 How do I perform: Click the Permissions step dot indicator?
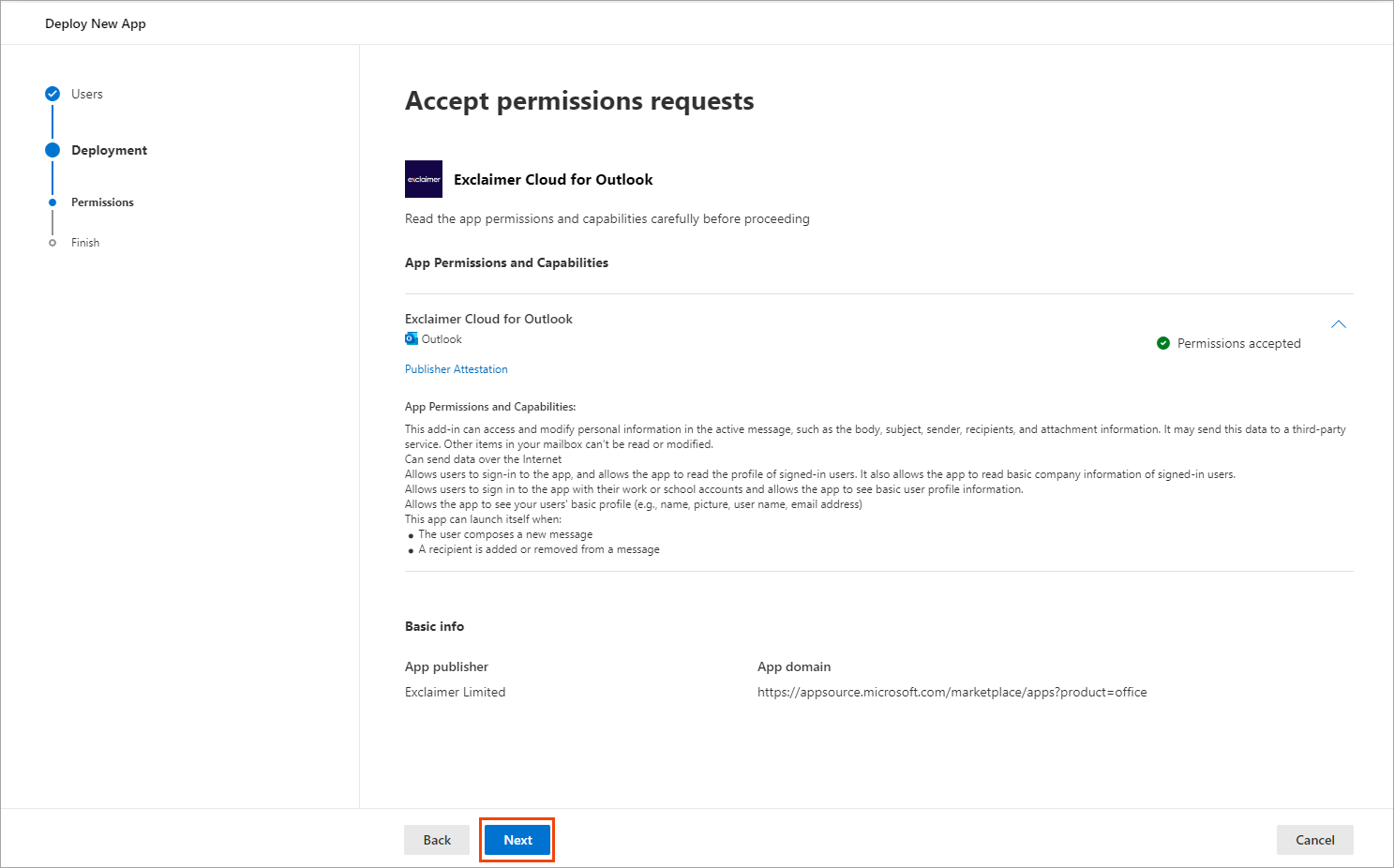pyautogui.click(x=52, y=202)
